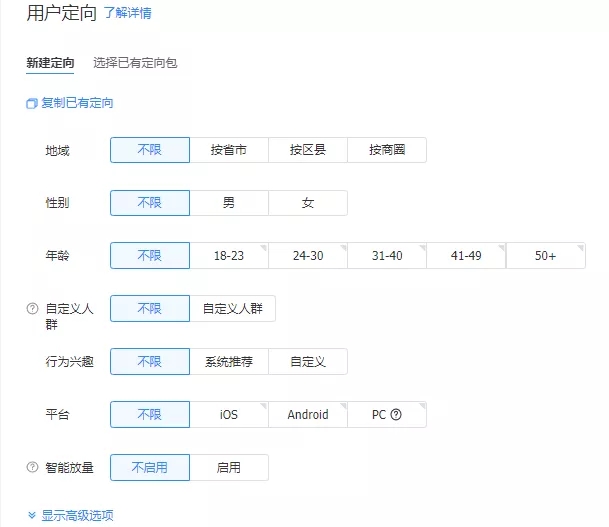Open the 了解详情 link
The height and width of the screenshot is (527, 609).
click(x=128, y=13)
